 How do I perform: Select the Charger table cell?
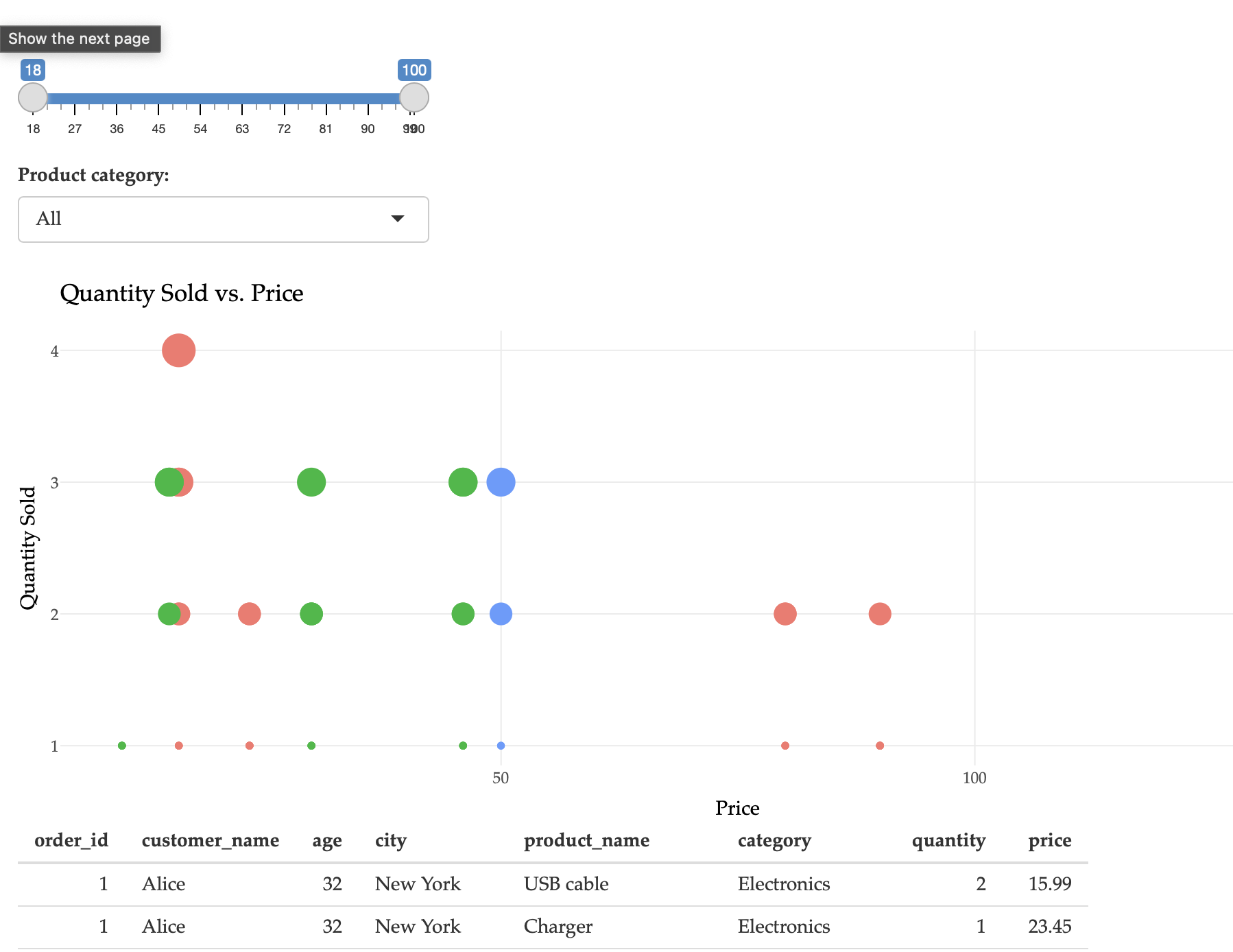[x=558, y=927]
